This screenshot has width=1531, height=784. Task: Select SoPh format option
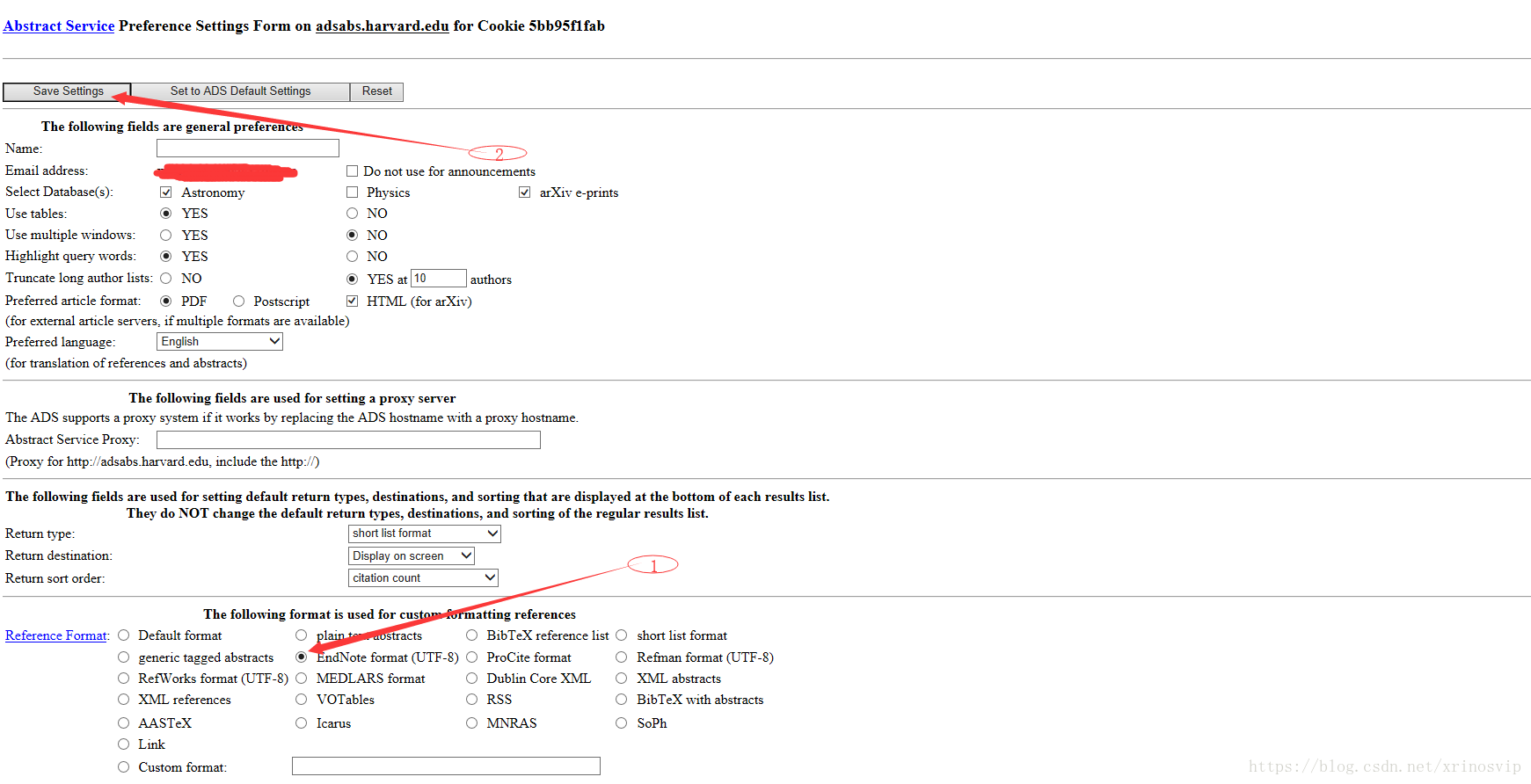tap(621, 723)
